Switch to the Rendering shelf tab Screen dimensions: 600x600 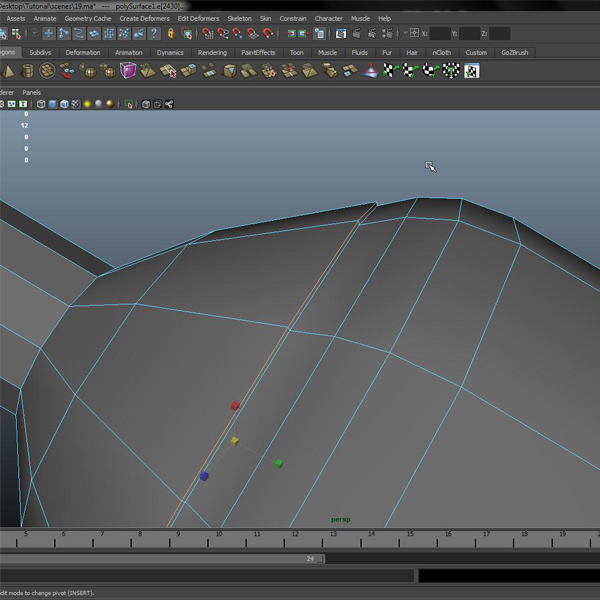click(212, 53)
